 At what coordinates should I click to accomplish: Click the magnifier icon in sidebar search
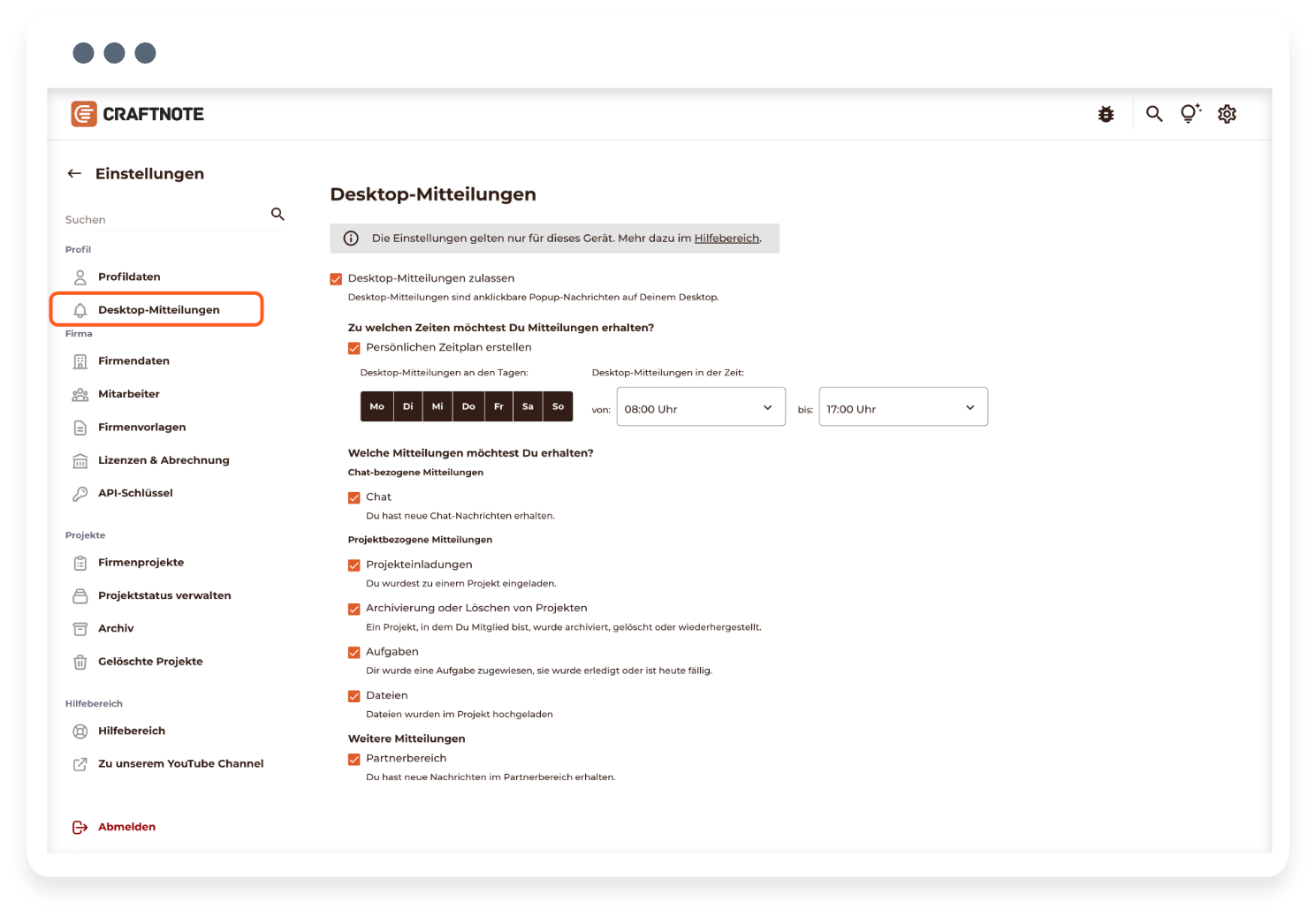click(x=278, y=215)
